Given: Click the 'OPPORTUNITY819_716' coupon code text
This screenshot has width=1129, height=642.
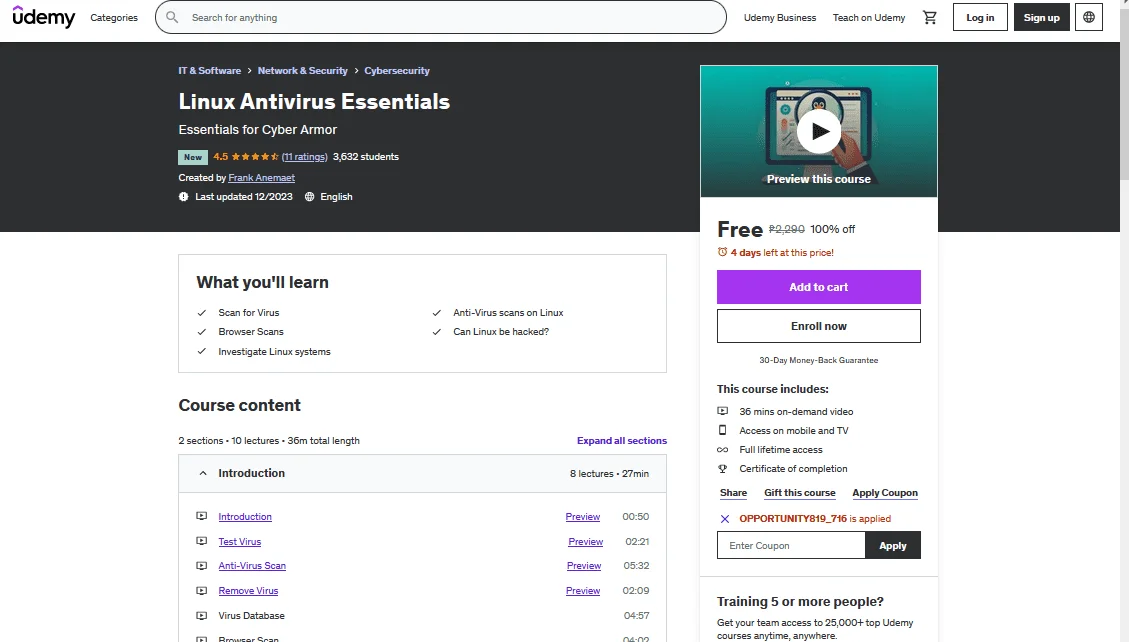Looking at the screenshot, I should (793, 519).
